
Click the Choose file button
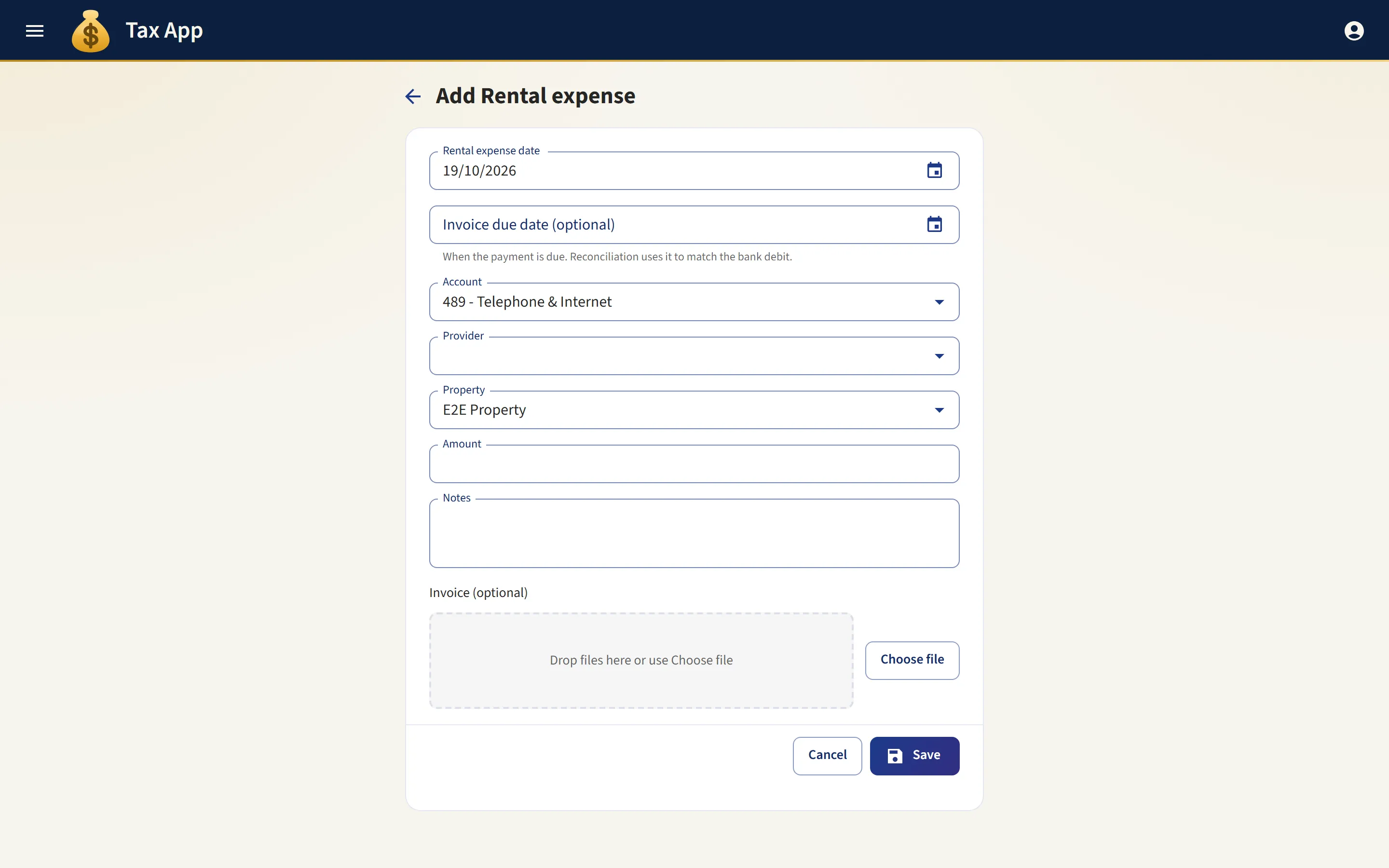(912, 660)
